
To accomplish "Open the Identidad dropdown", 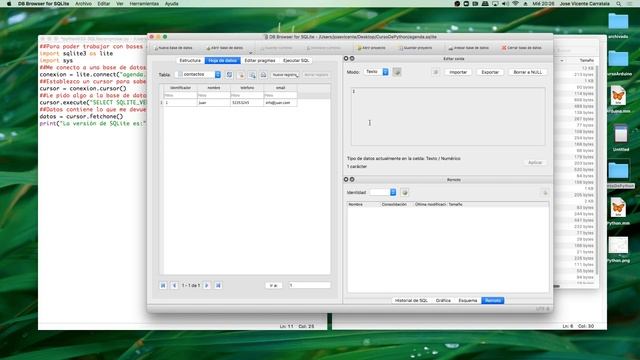I will [383, 192].
